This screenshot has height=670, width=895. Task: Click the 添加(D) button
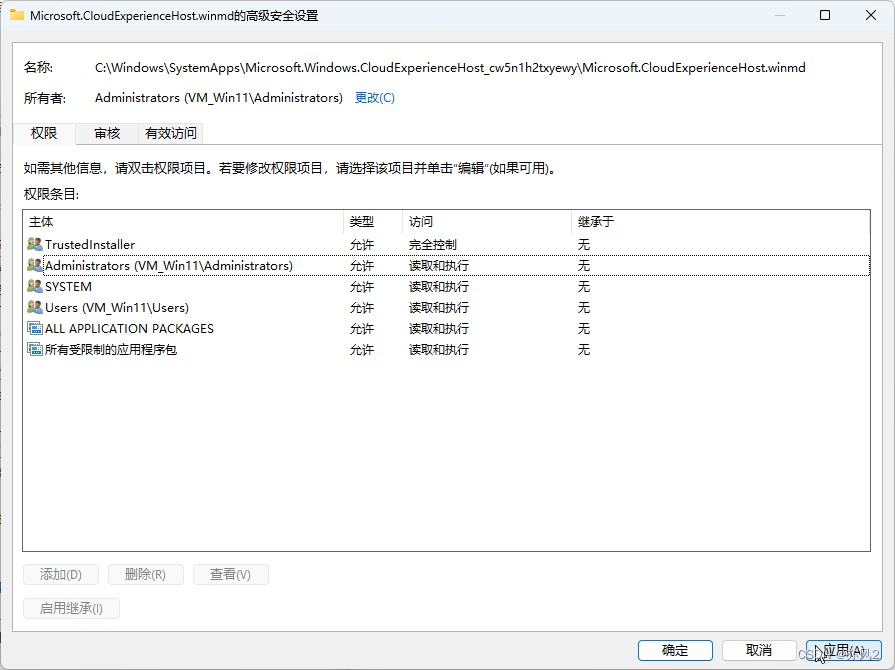point(61,574)
